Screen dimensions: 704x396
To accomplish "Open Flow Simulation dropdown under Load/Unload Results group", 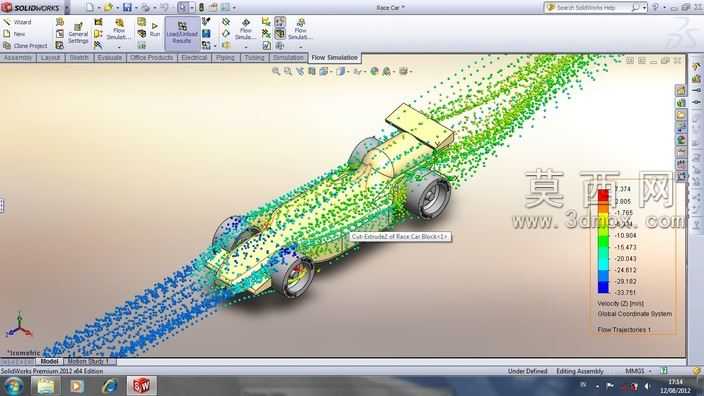I will 246,46.
